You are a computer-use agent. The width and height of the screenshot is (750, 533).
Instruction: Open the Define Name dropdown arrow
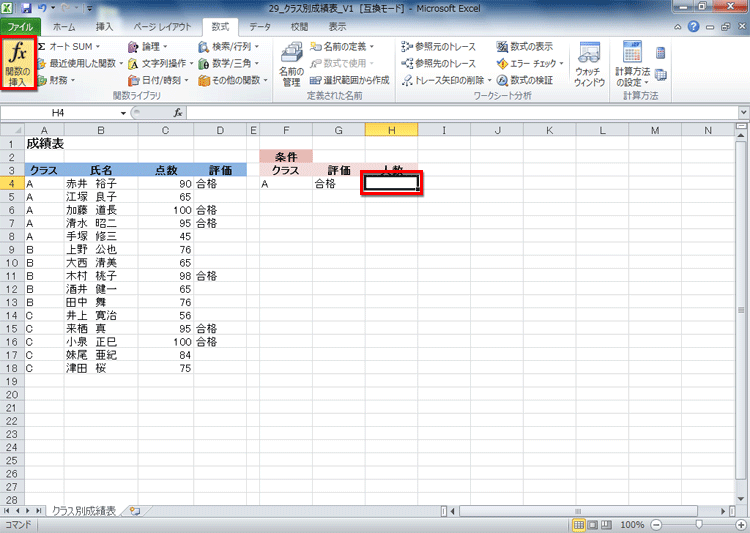tap(371, 46)
